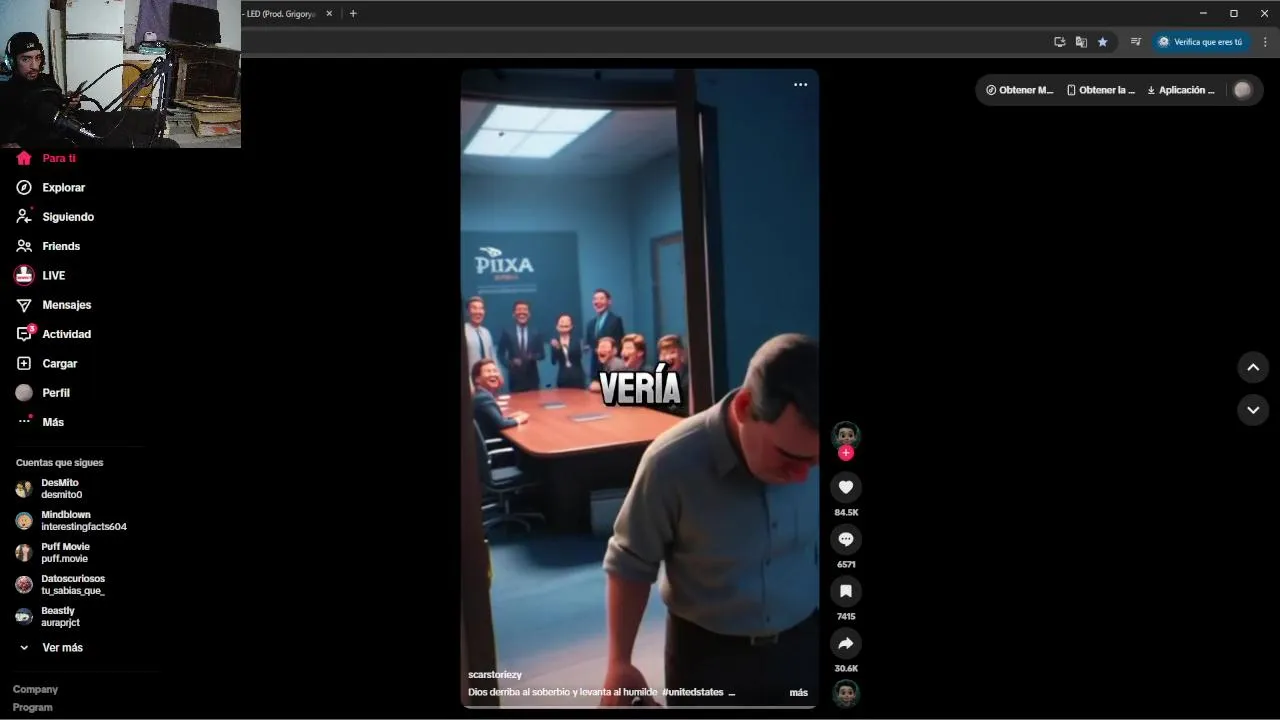Screen dimensions: 1280x720
Task: Select the LED (Prod. Grigory tab
Action: coord(281,14)
